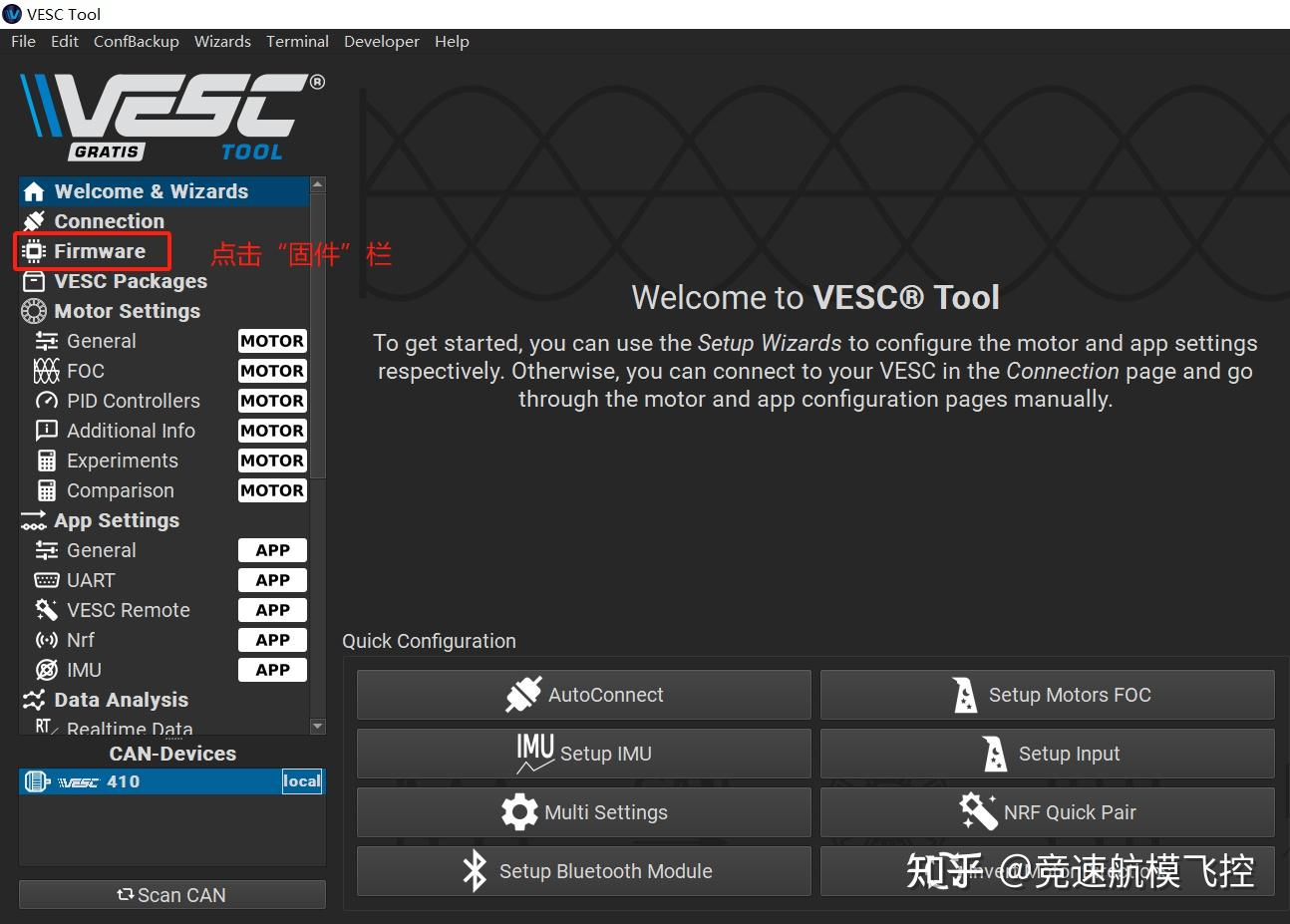1290x924 pixels.
Task: Select the FOC waveform icon
Action: click(47, 371)
